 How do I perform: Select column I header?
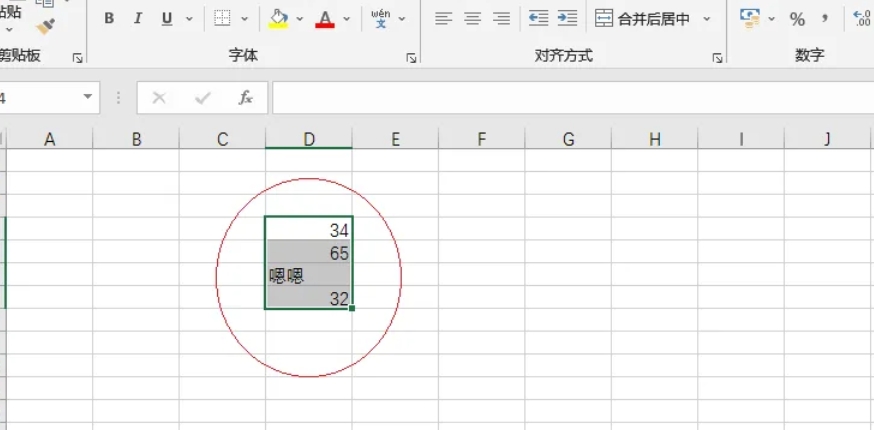741,139
